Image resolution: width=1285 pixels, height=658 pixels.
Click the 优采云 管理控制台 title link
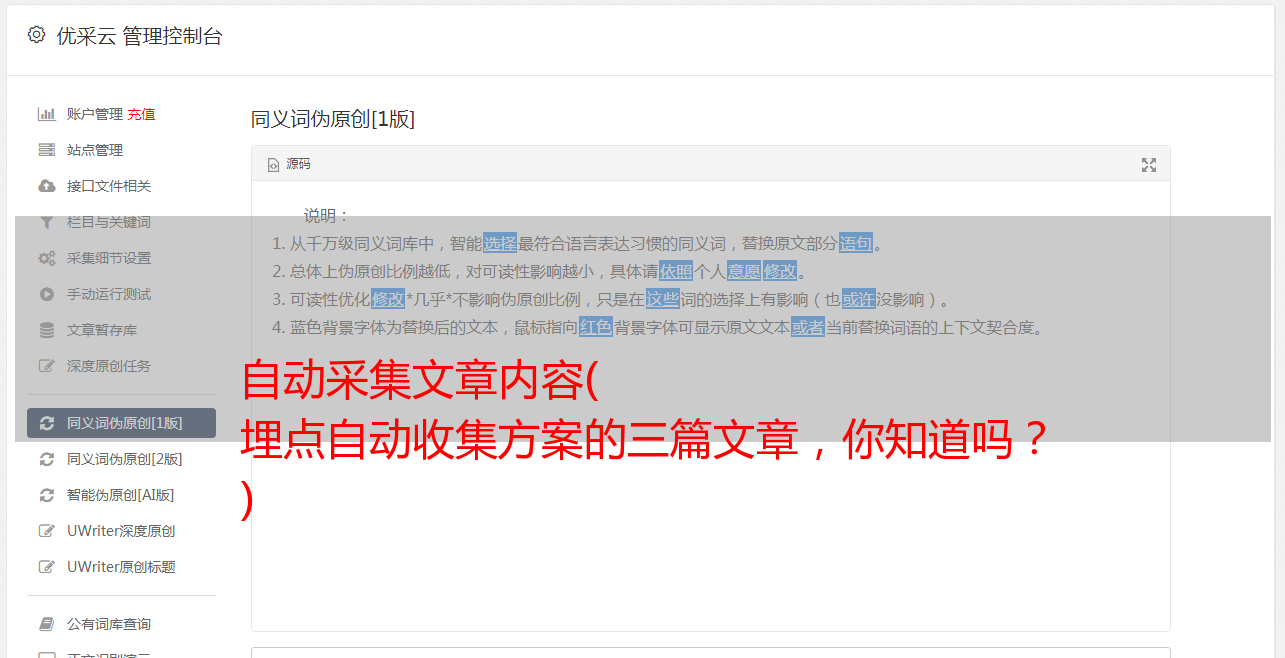pos(139,36)
